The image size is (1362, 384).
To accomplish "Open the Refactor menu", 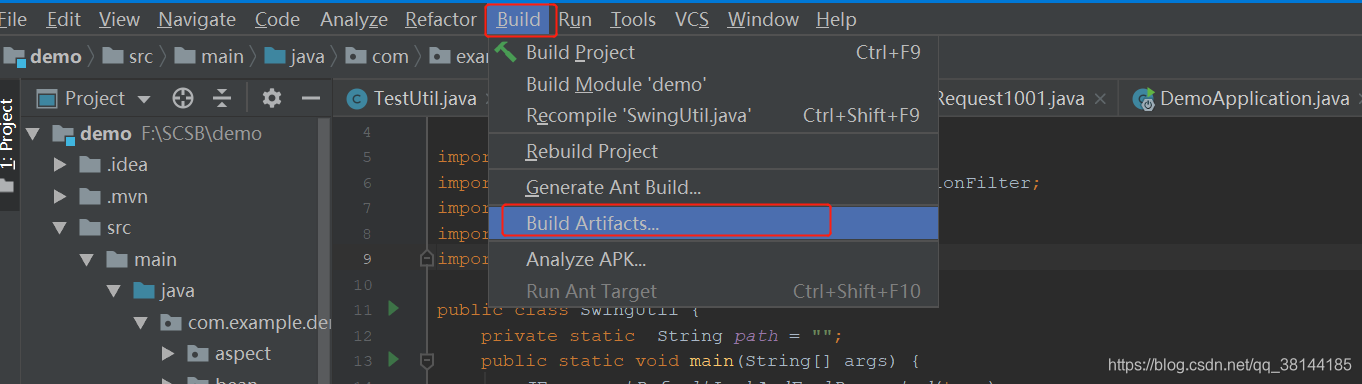I will point(441,19).
